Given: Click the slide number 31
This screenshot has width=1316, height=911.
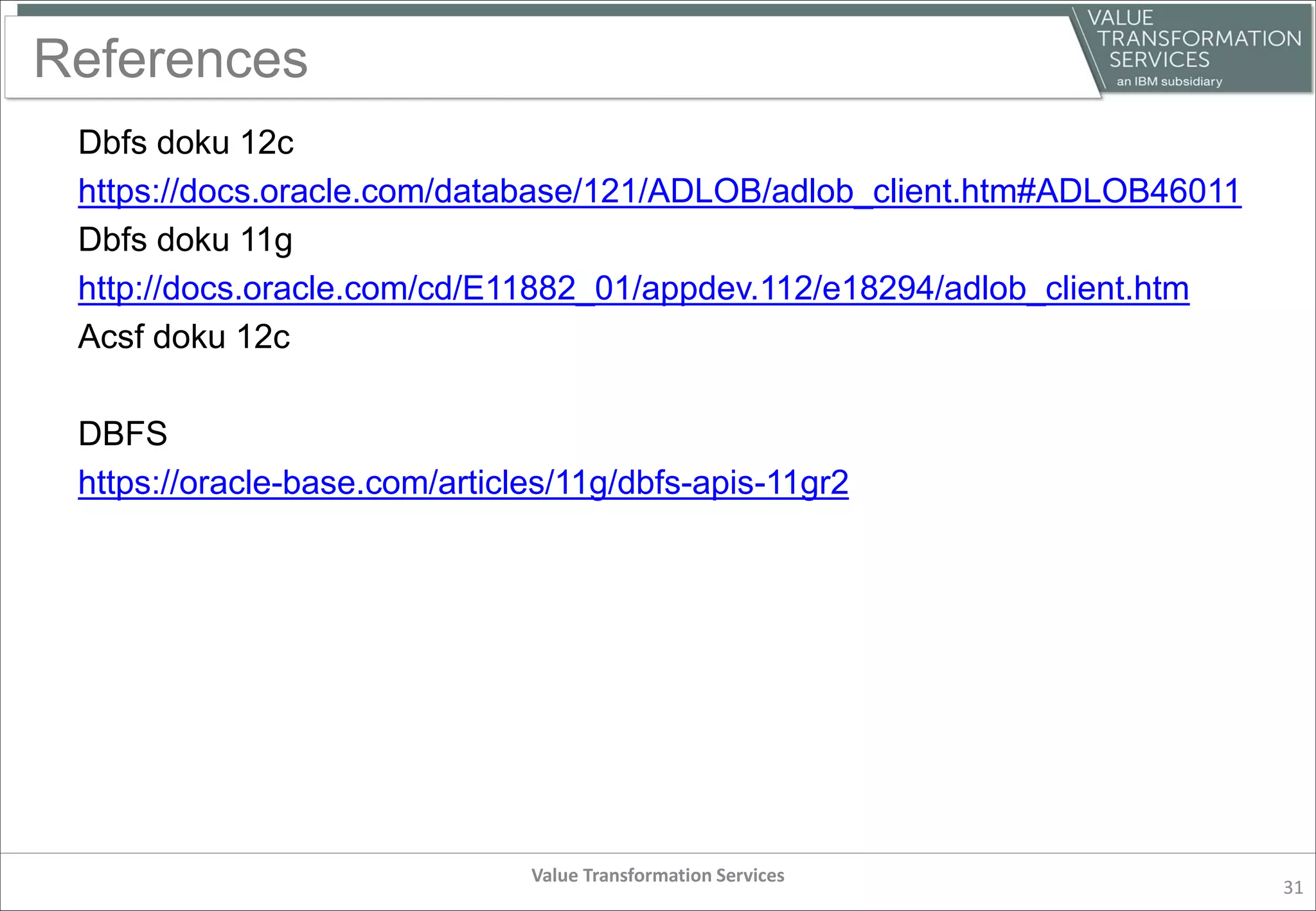Looking at the screenshot, I should (x=1293, y=887).
